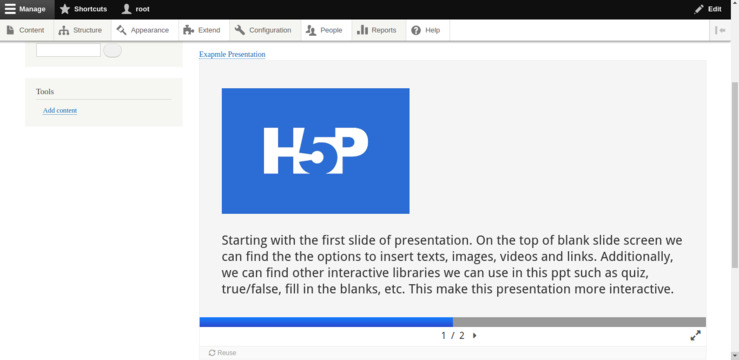Open Shortcuts star menu
This screenshot has width=739, height=360.
pyautogui.click(x=83, y=9)
